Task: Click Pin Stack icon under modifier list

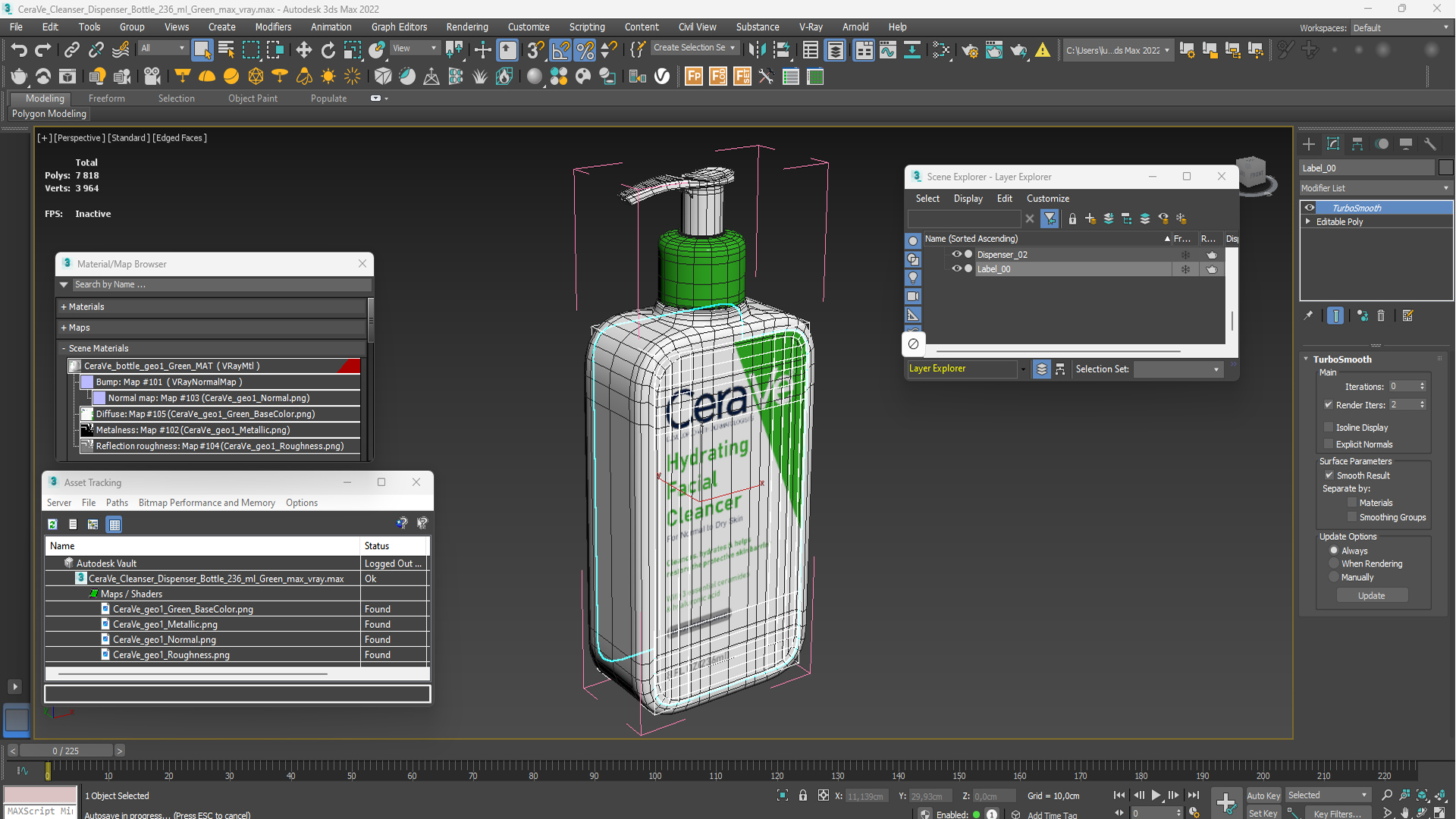Action: 1308,315
